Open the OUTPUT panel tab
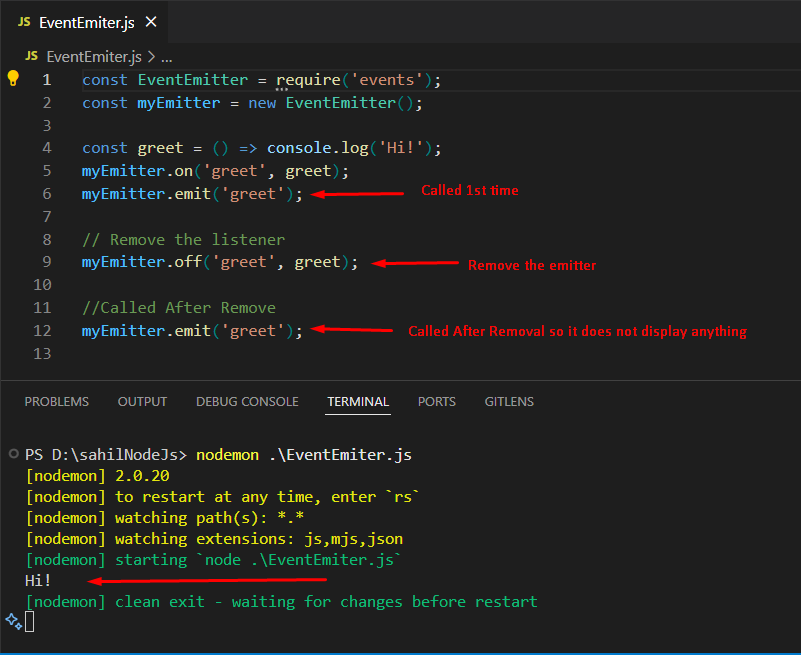 (x=142, y=401)
